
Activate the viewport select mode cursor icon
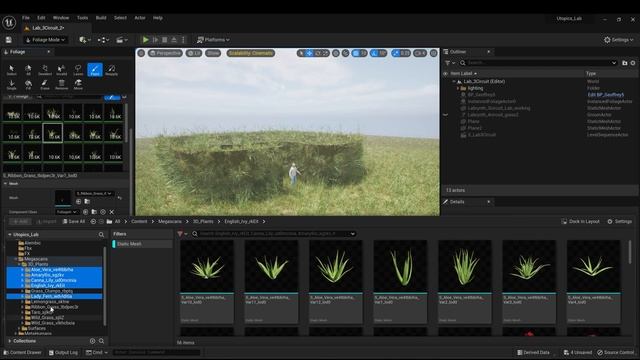pos(301,53)
